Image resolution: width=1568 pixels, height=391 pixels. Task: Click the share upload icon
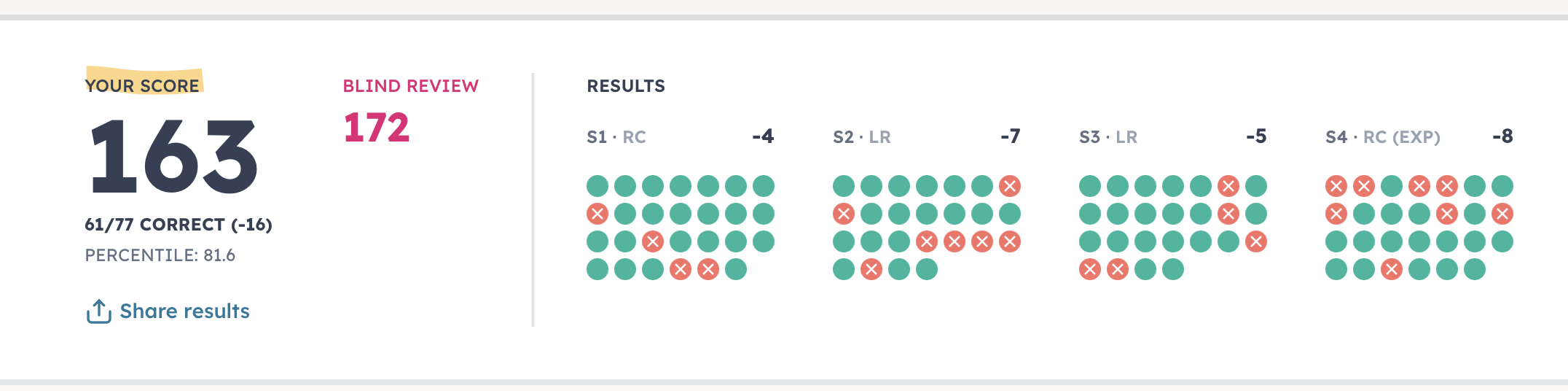coord(98,311)
